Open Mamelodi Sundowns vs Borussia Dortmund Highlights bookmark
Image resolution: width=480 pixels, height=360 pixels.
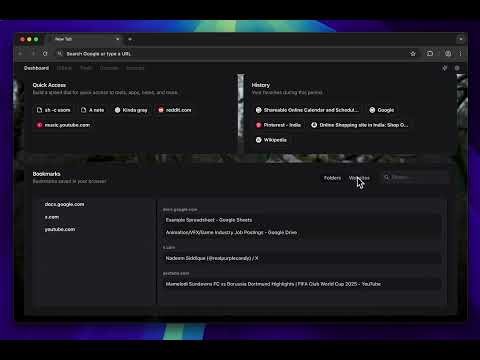[x=303, y=284]
